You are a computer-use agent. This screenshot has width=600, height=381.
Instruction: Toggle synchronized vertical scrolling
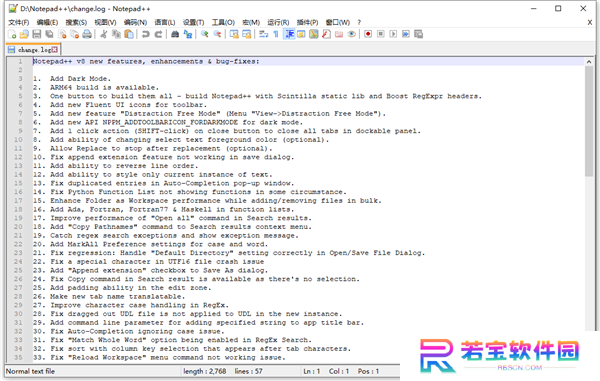click(234, 34)
